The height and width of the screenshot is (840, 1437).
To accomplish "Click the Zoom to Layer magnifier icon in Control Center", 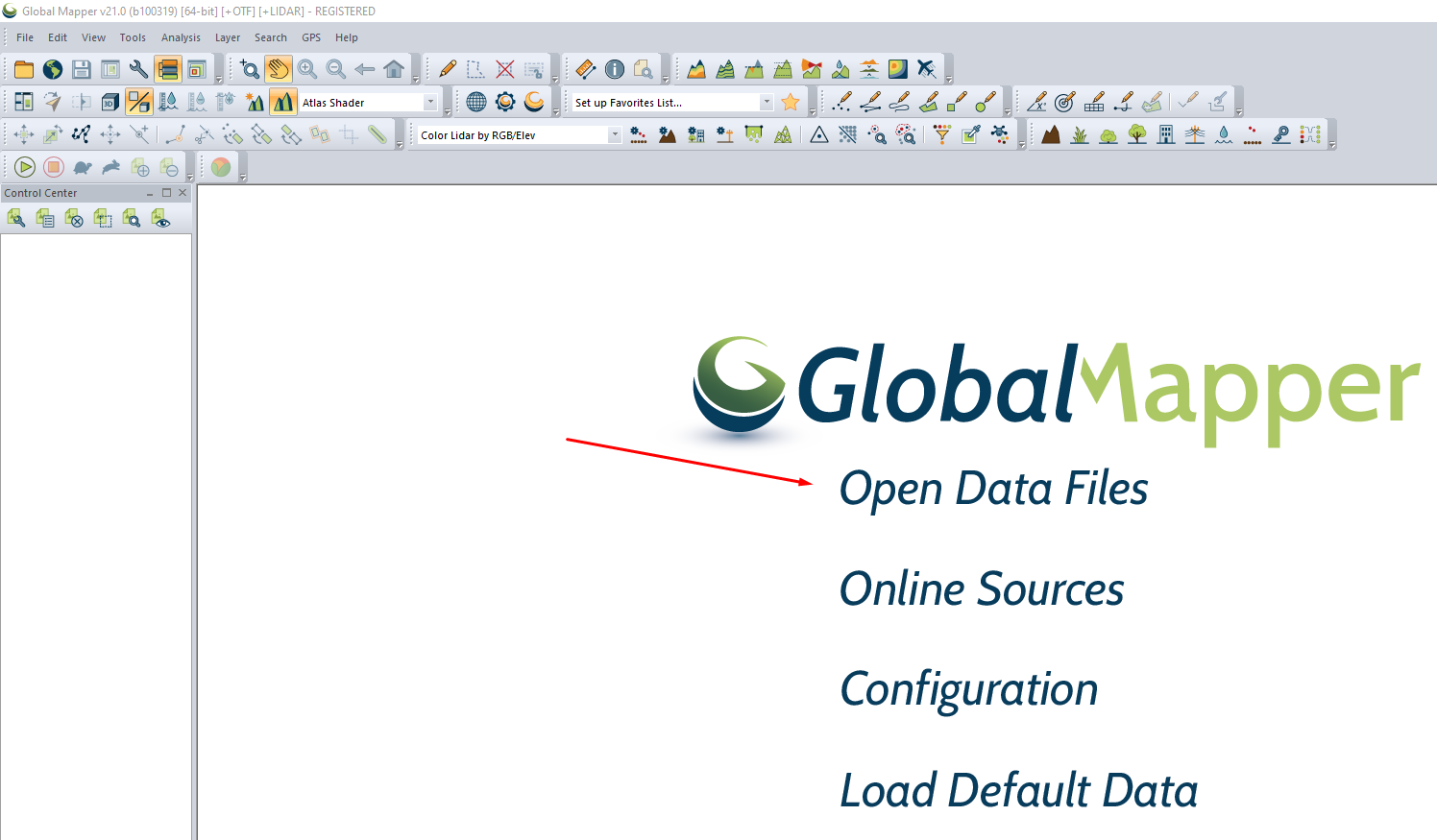I will point(132,219).
